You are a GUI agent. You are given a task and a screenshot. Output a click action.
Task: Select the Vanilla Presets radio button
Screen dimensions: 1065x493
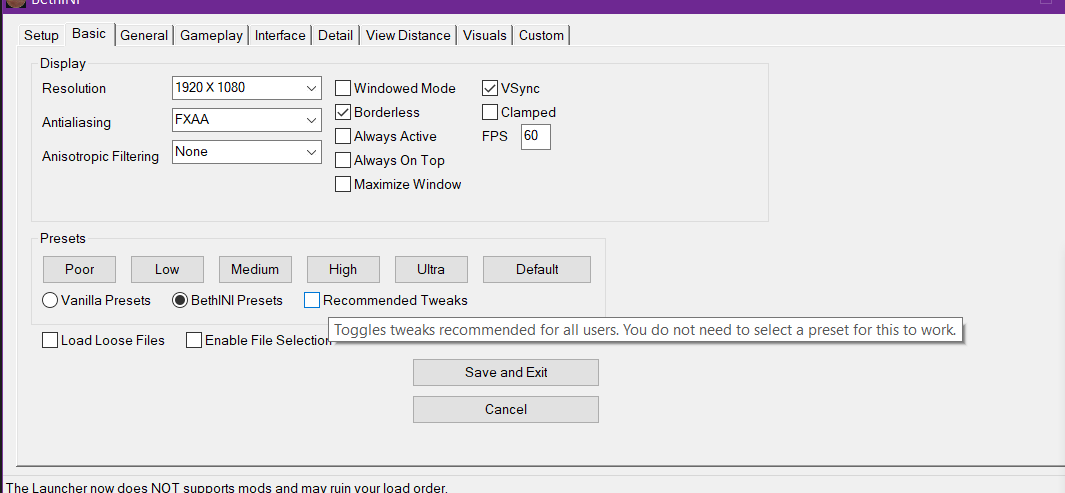(x=50, y=300)
